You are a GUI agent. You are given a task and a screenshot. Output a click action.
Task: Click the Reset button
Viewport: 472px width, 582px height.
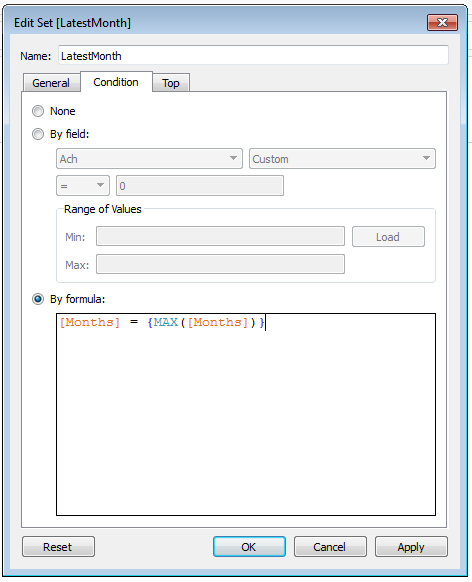pos(58,546)
